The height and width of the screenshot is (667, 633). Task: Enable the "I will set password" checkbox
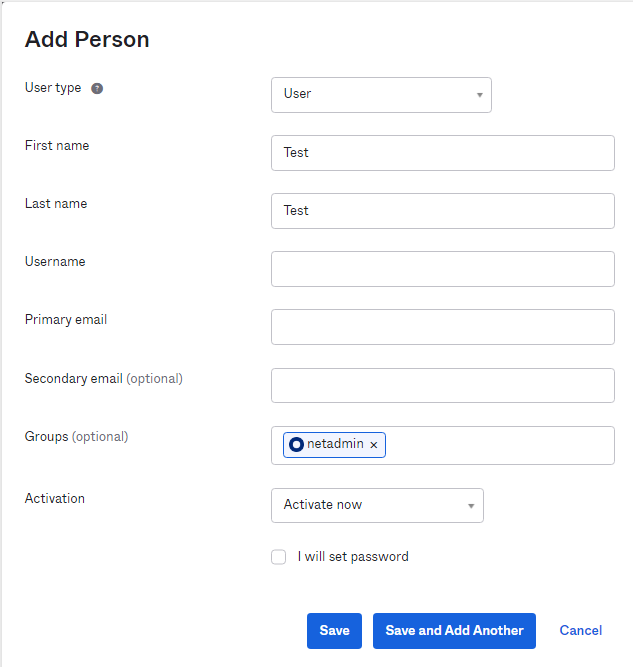tap(279, 557)
